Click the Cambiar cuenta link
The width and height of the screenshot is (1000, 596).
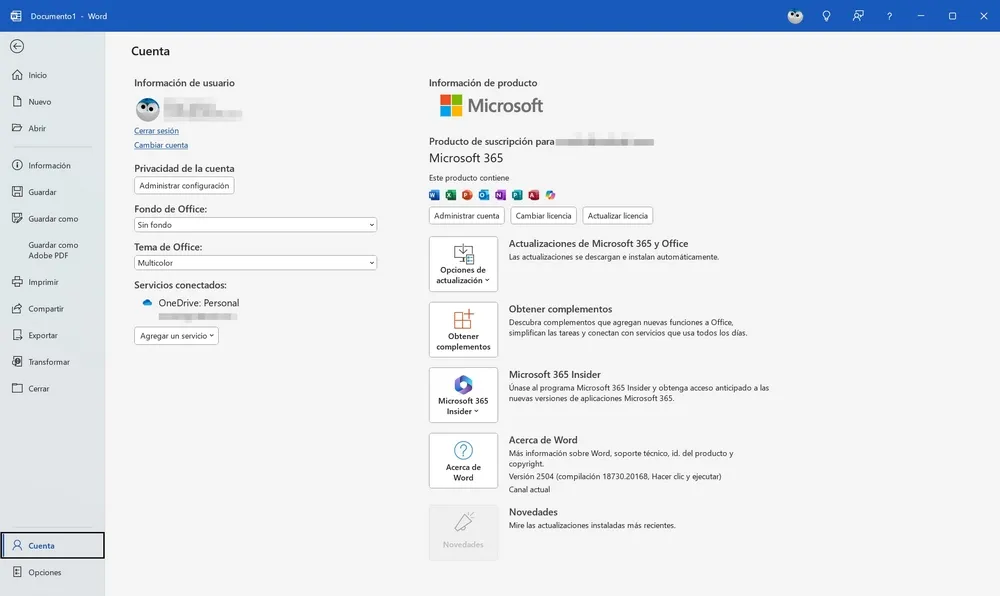161,145
